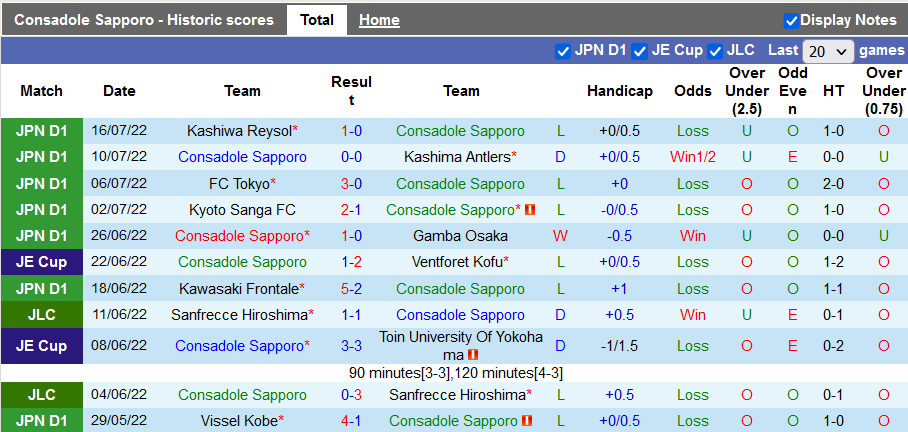Image resolution: width=908 pixels, height=432 pixels.
Task: Click Consadole Sapporo - Historic scores title
Action: pos(144,20)
